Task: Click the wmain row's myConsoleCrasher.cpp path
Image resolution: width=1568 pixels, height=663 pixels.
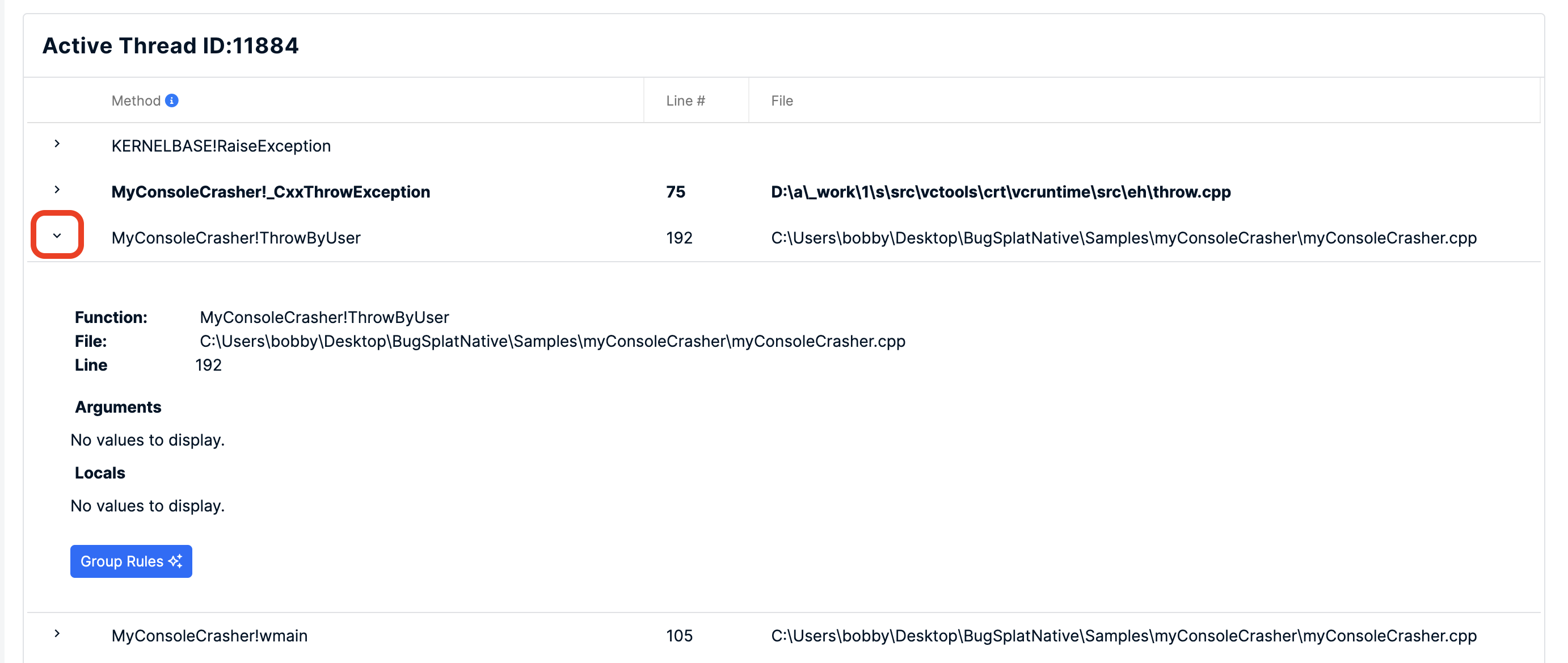Action: pos(1123,636)
